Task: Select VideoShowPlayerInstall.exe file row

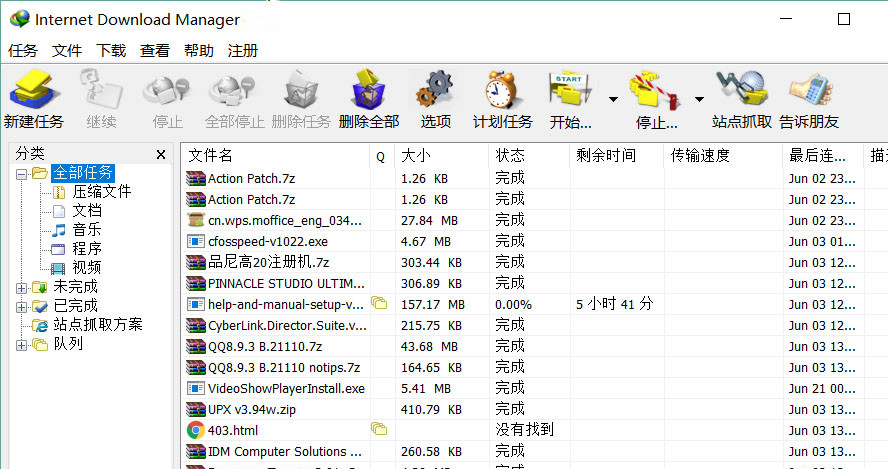Action: [535, 388]
